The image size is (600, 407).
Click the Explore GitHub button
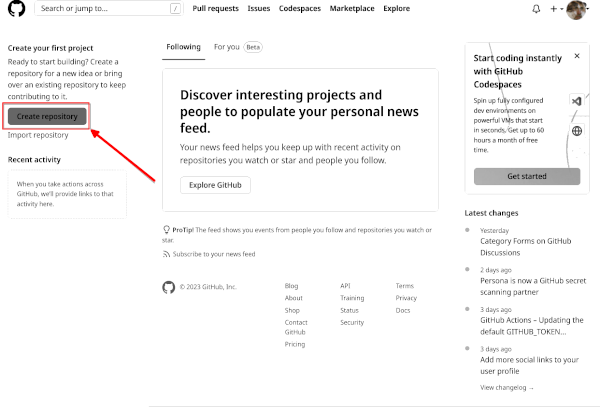tap(216, 185)
